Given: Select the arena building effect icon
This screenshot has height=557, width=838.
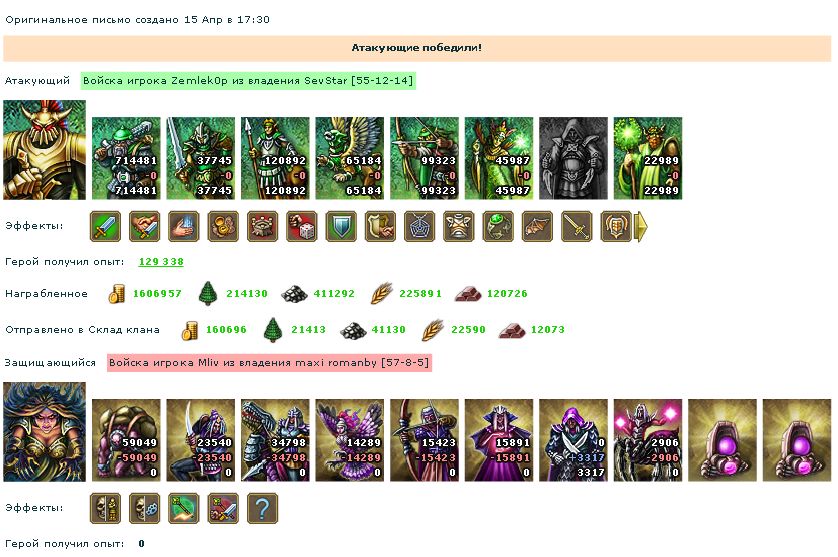Looking at the screenshot, I should (262, 226).
